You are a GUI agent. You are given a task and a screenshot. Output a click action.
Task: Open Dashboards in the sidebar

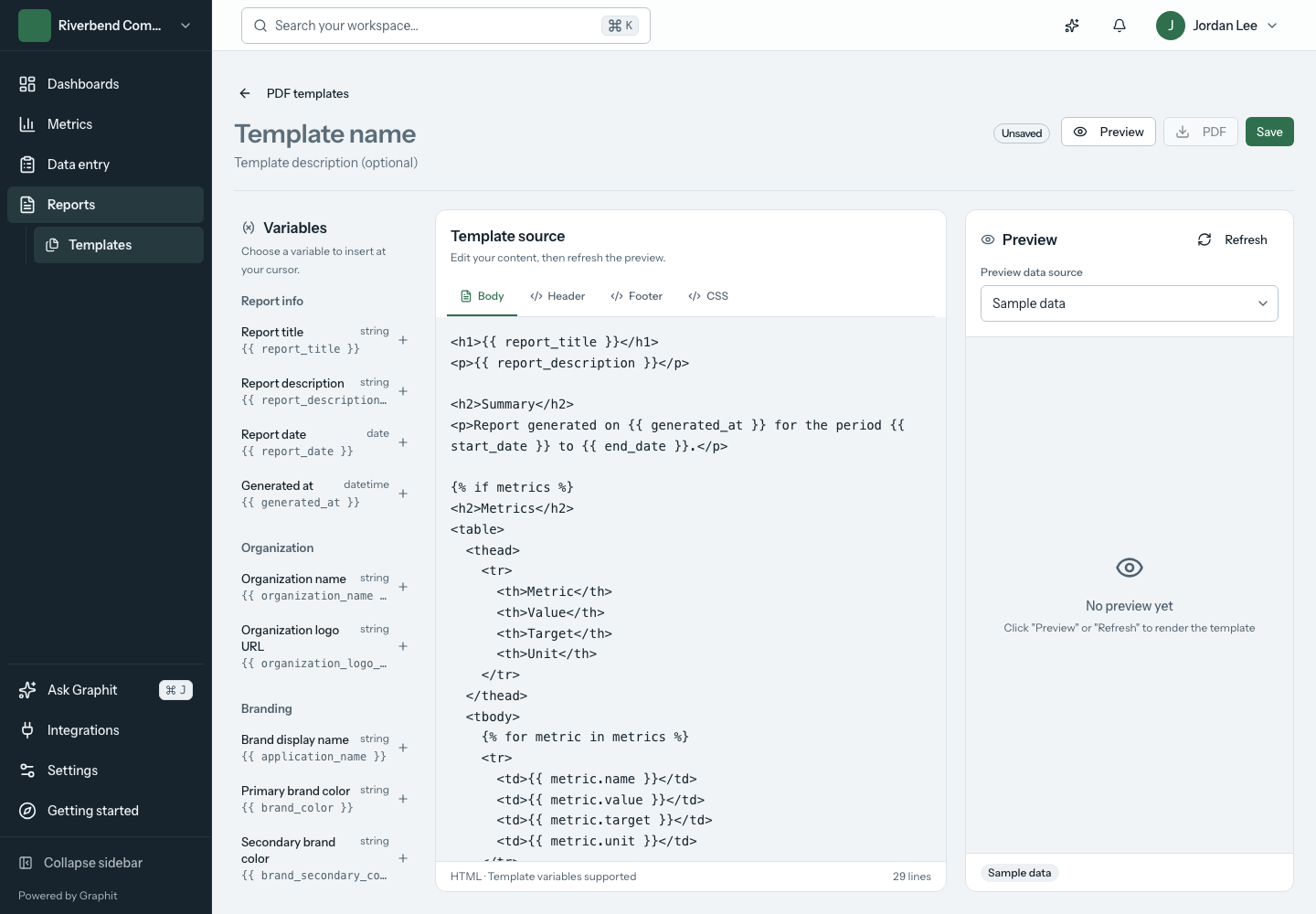tap(106, 84)
